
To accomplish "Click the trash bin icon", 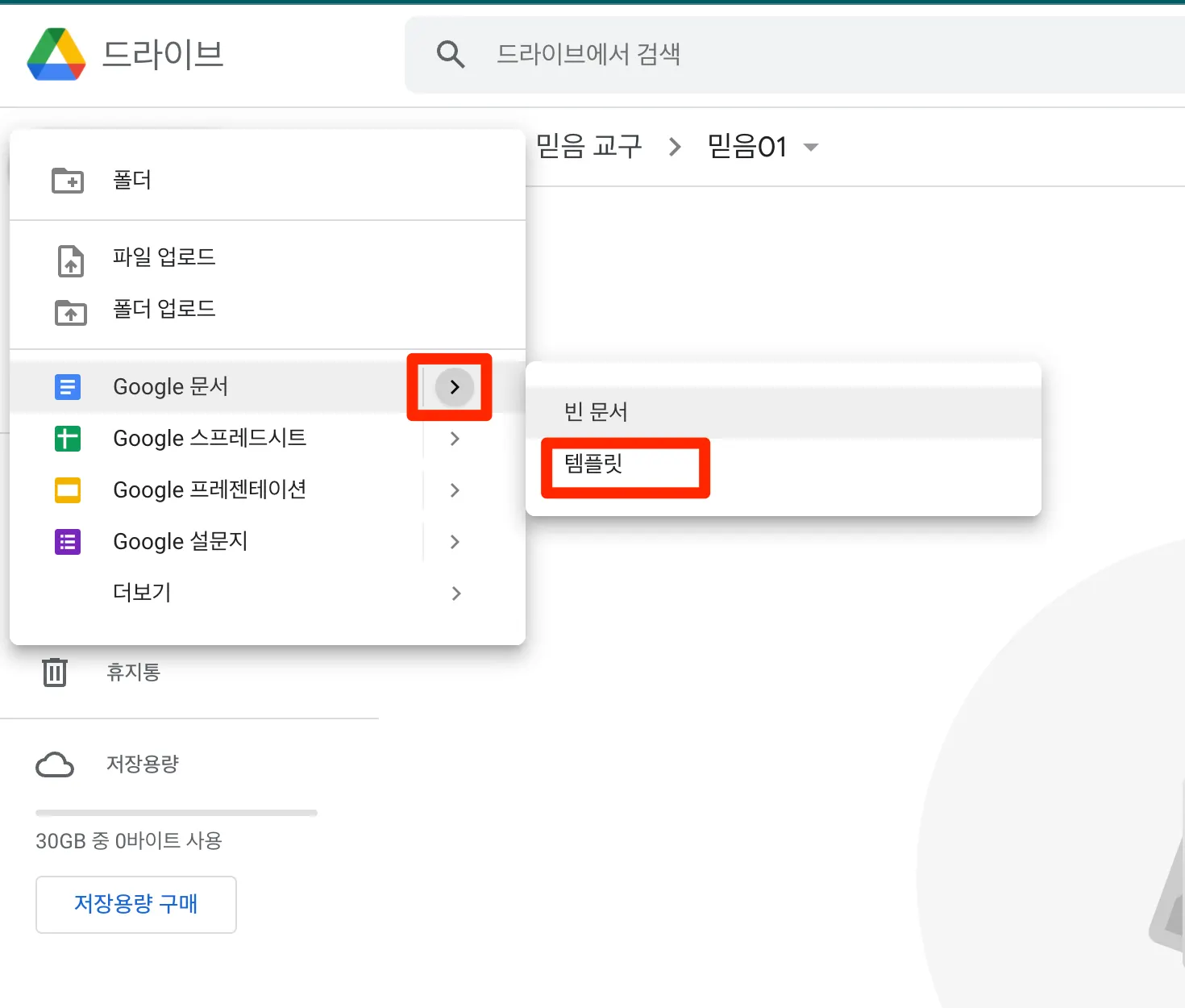I will pos(55,672).
